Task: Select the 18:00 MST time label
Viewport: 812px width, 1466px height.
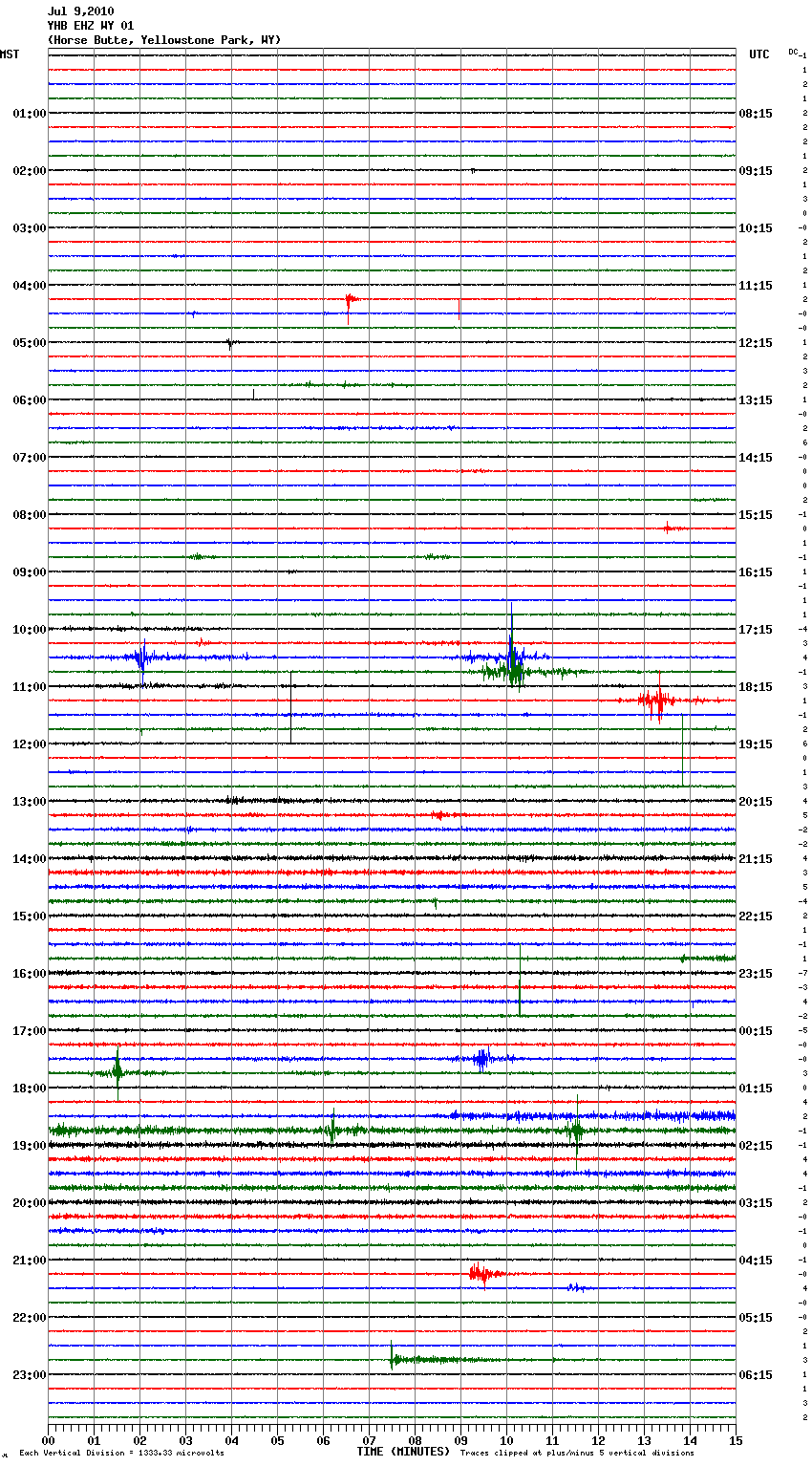Action: tap(30, 1089)
